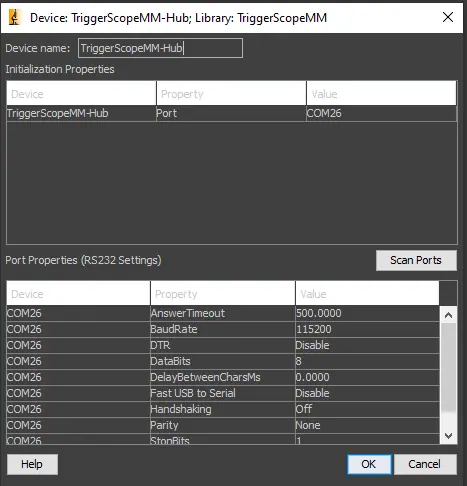Select the DTR property cell
Viewport: 467px width, 486px height.
pos(223,345)
